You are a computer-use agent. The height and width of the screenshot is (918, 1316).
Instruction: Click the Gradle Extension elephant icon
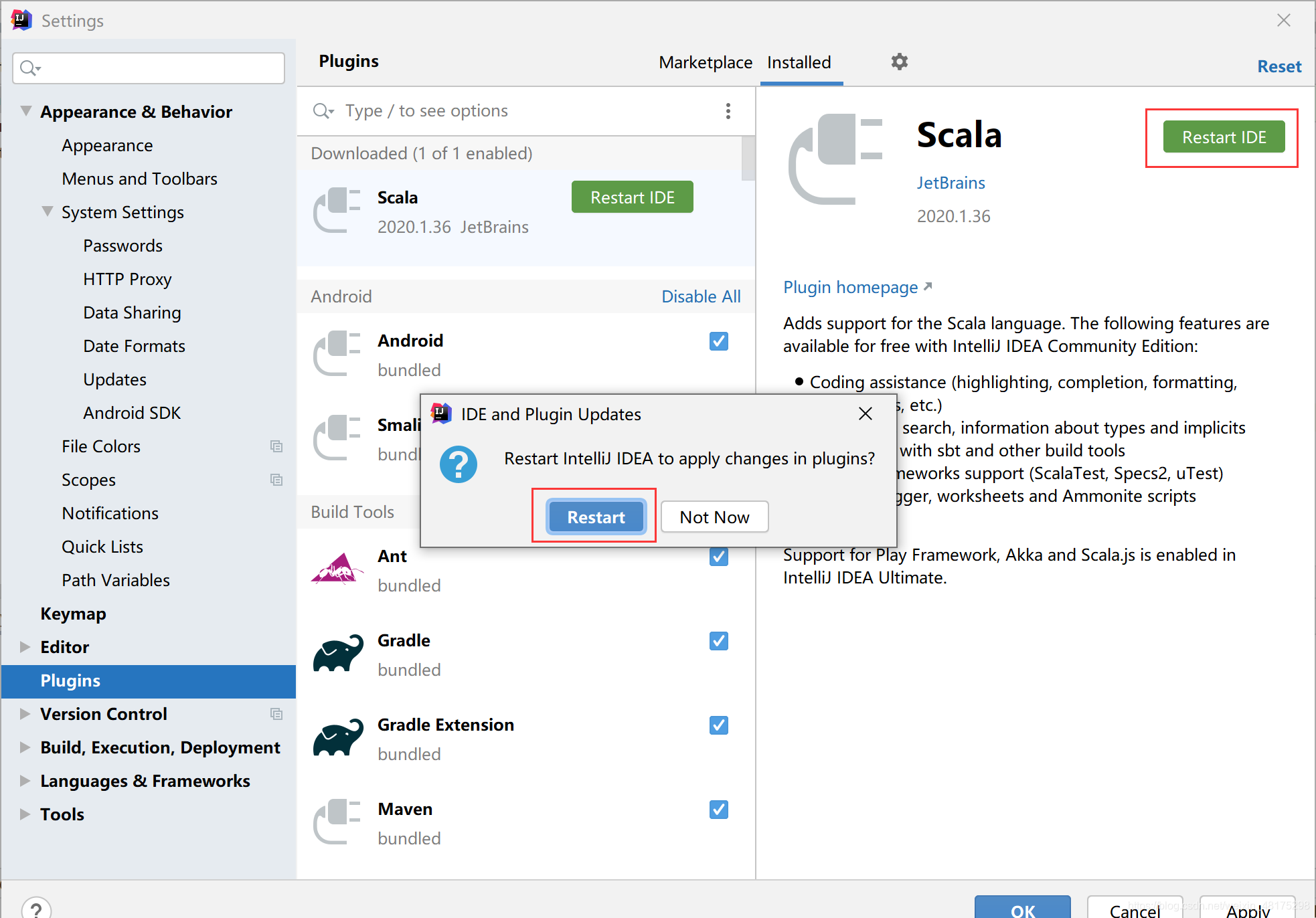click(x=338, y=737)
